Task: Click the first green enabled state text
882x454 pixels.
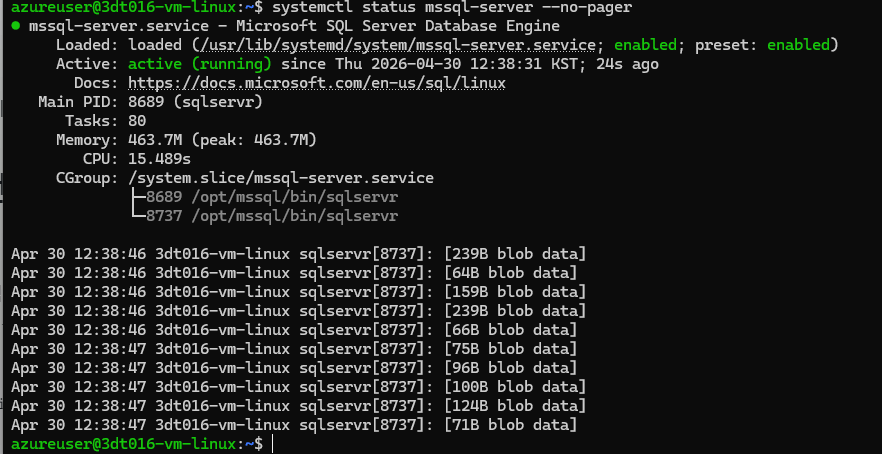Action: 645,45
